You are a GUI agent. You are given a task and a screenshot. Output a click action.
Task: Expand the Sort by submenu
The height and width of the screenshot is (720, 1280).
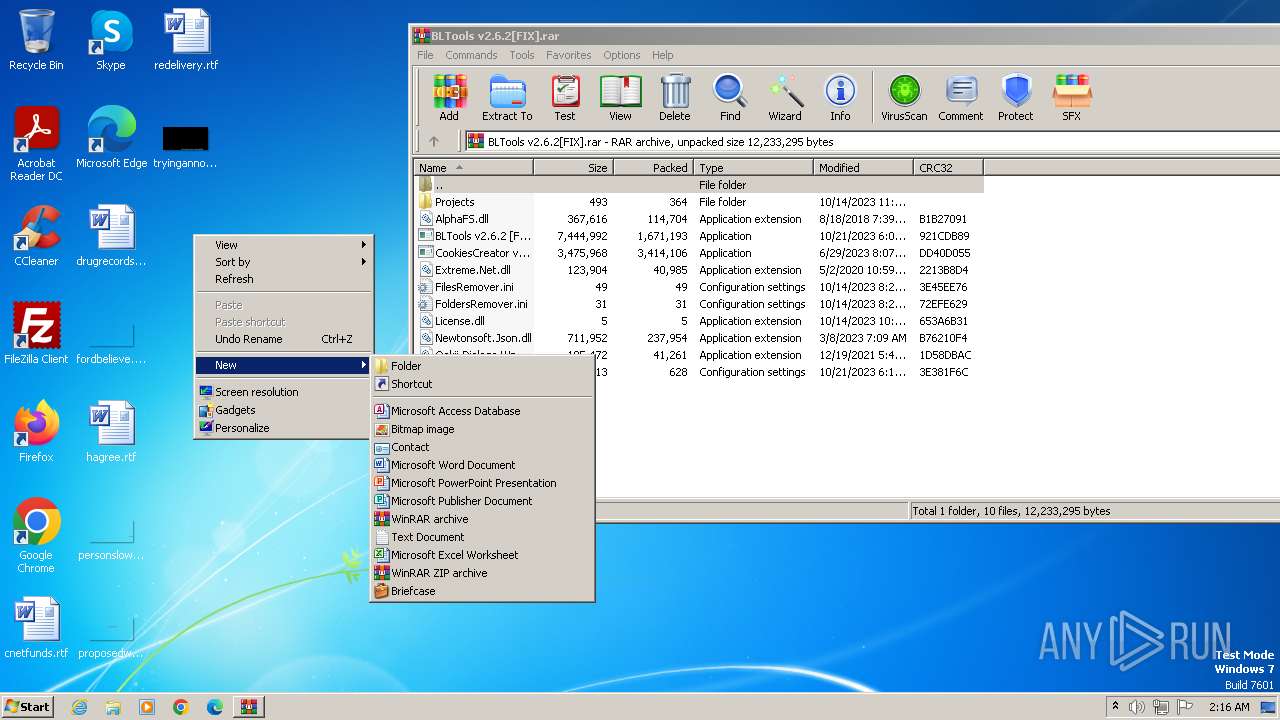pyautogui.click(x=283, y=262)
